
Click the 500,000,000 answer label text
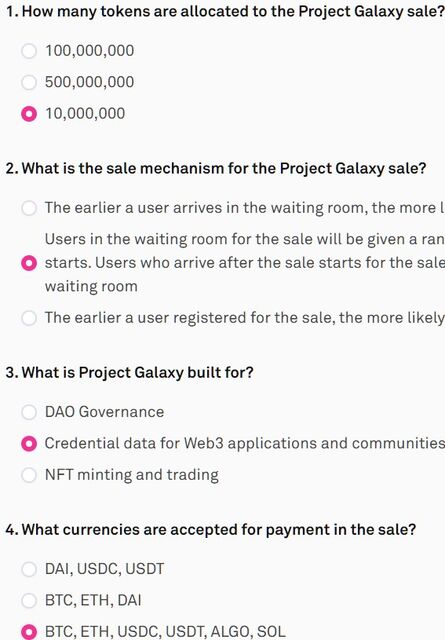click(x=89, y=82)
